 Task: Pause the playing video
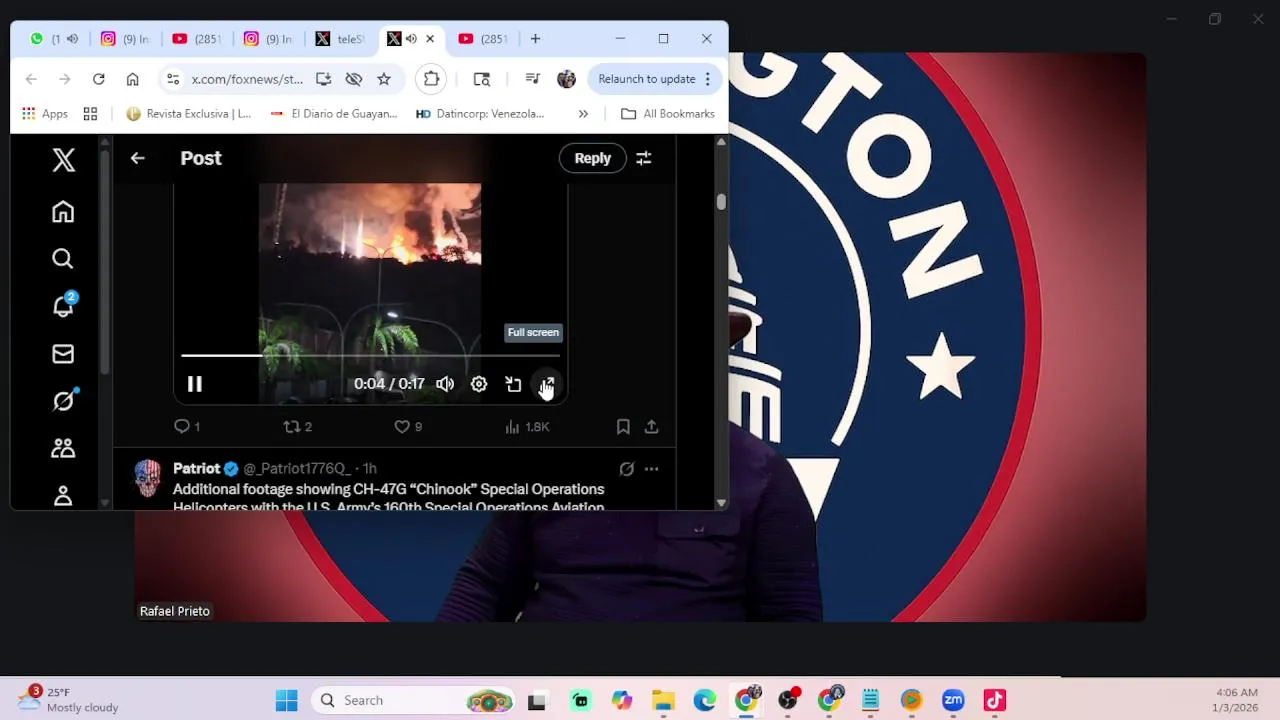(194, 384)
